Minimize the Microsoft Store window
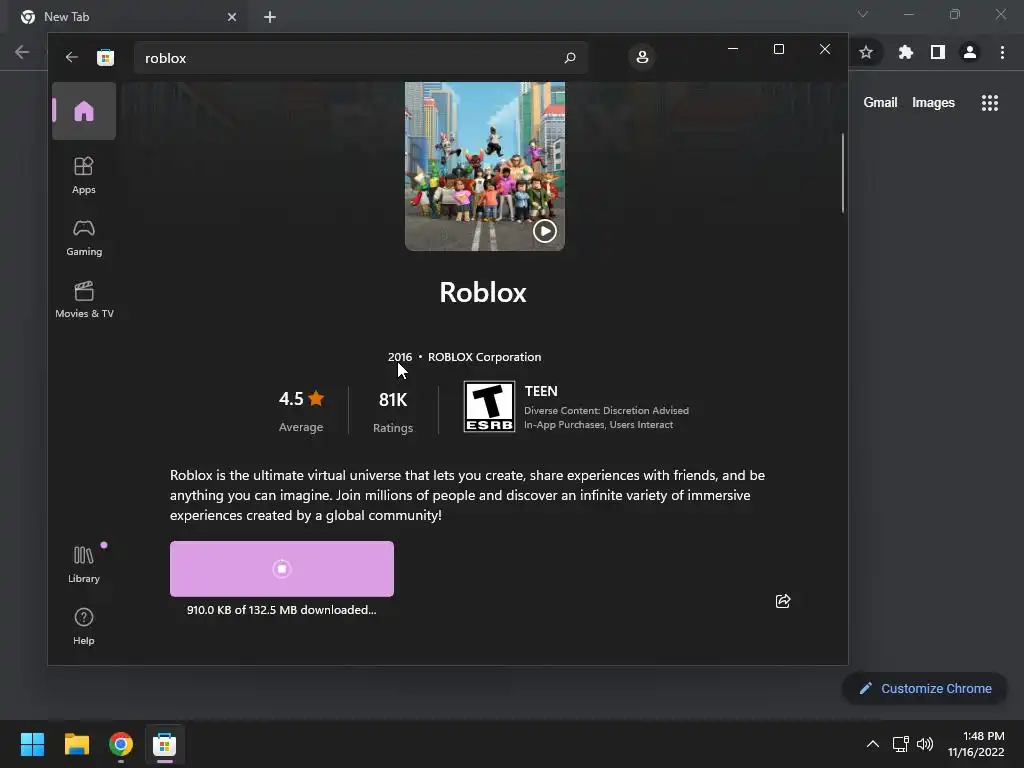This screenshot has width=1024, height=768. (x=733, y=49)
